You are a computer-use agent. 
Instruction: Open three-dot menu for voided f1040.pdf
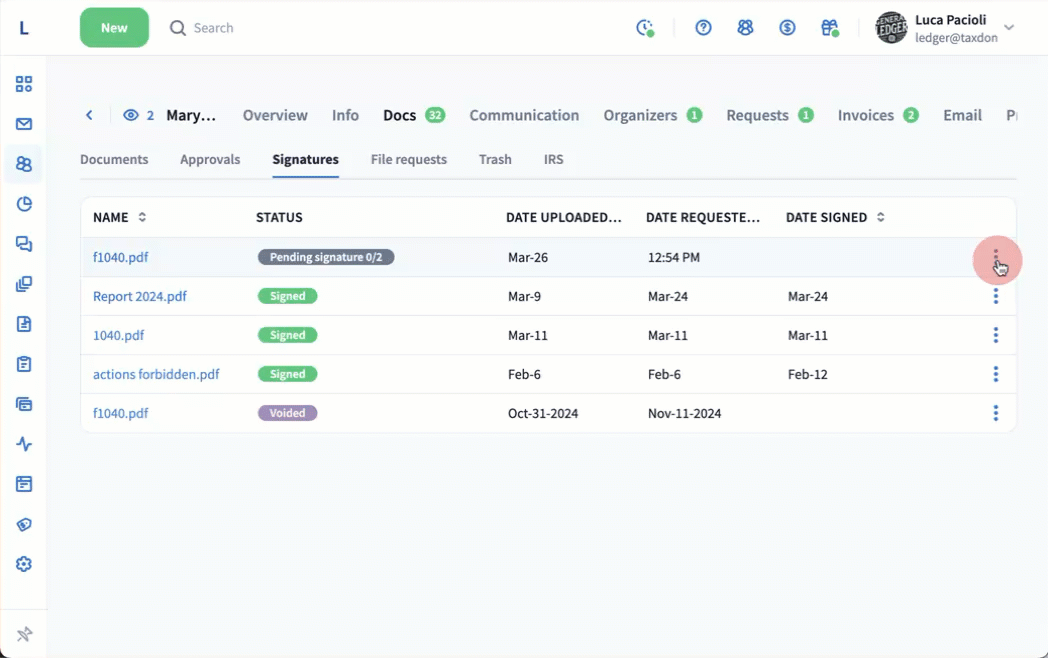995,413
